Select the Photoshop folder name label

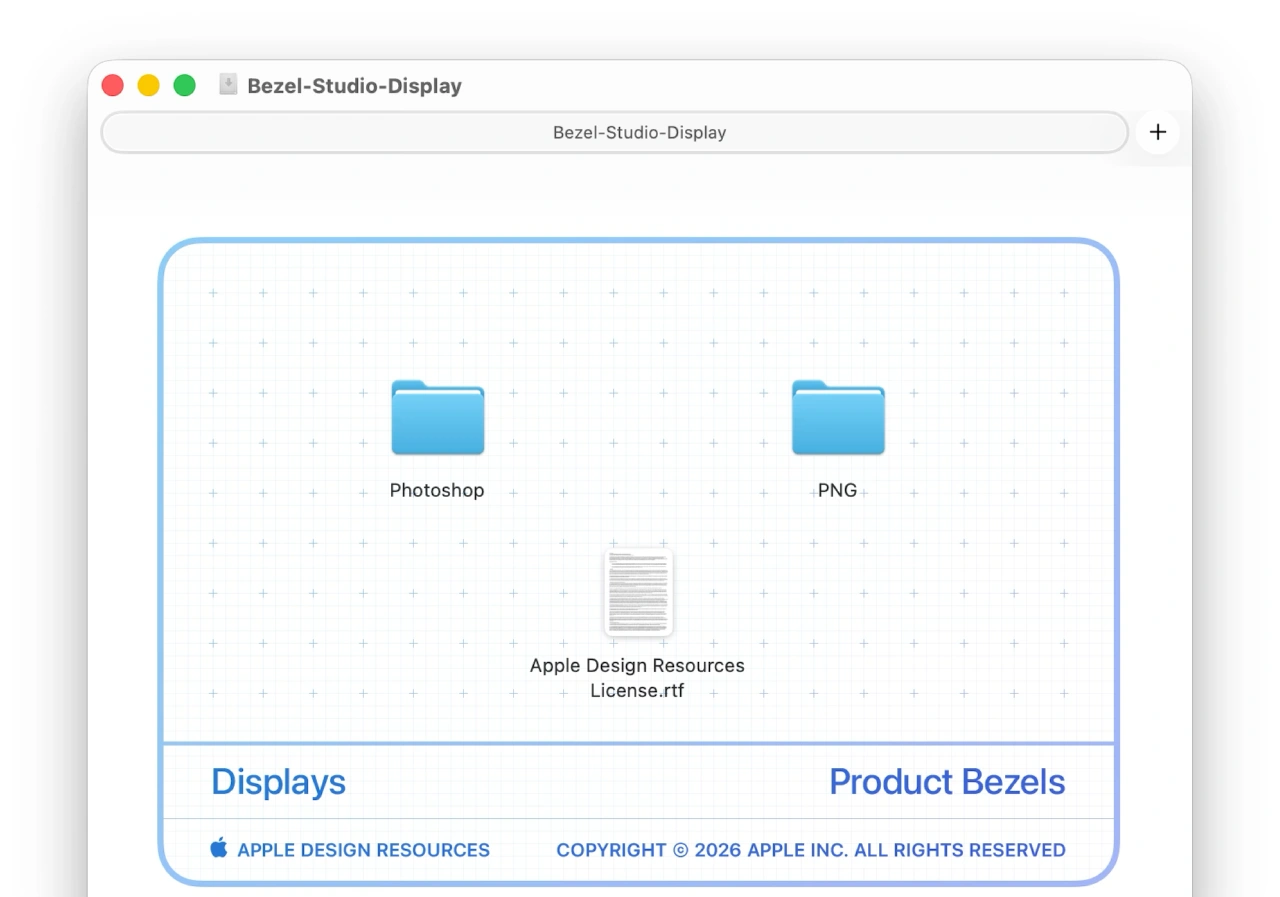pyautogui.click(x=437, y=490)
